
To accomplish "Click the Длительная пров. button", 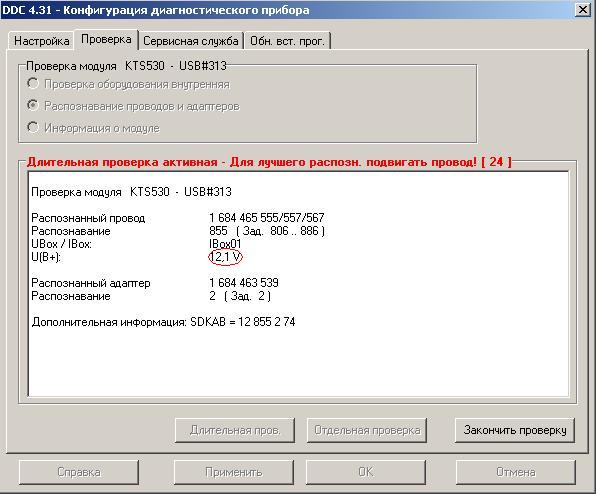I will click(235, 430).
